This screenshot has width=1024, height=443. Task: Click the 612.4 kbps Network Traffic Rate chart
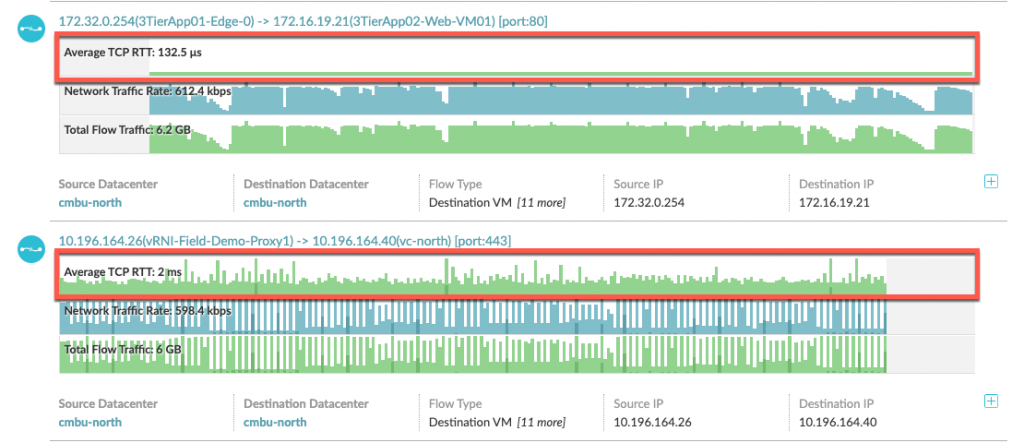(x=560, y=99)
